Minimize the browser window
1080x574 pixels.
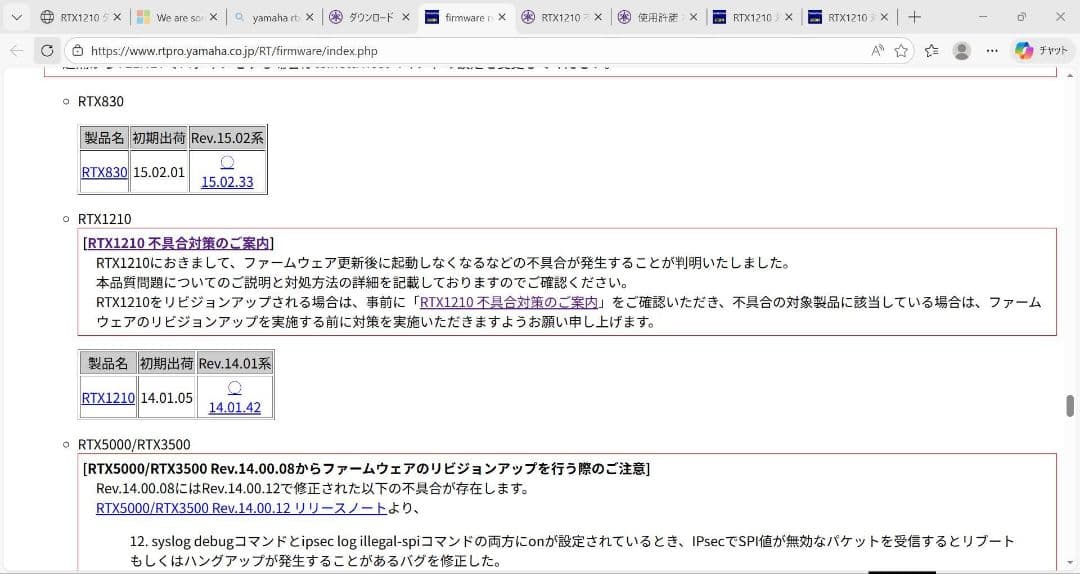pos(983,17)
